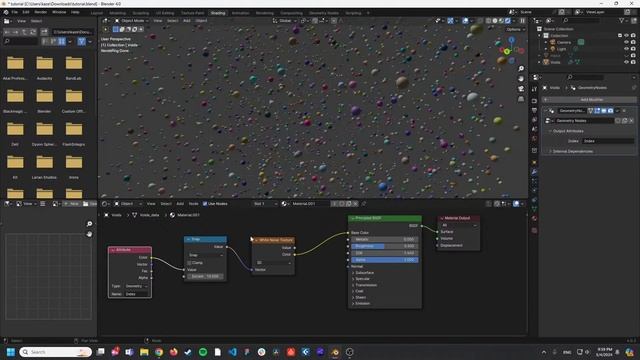Open the Type dropdown in Attribute node
640x360 pixels.
tap(136, 286)
